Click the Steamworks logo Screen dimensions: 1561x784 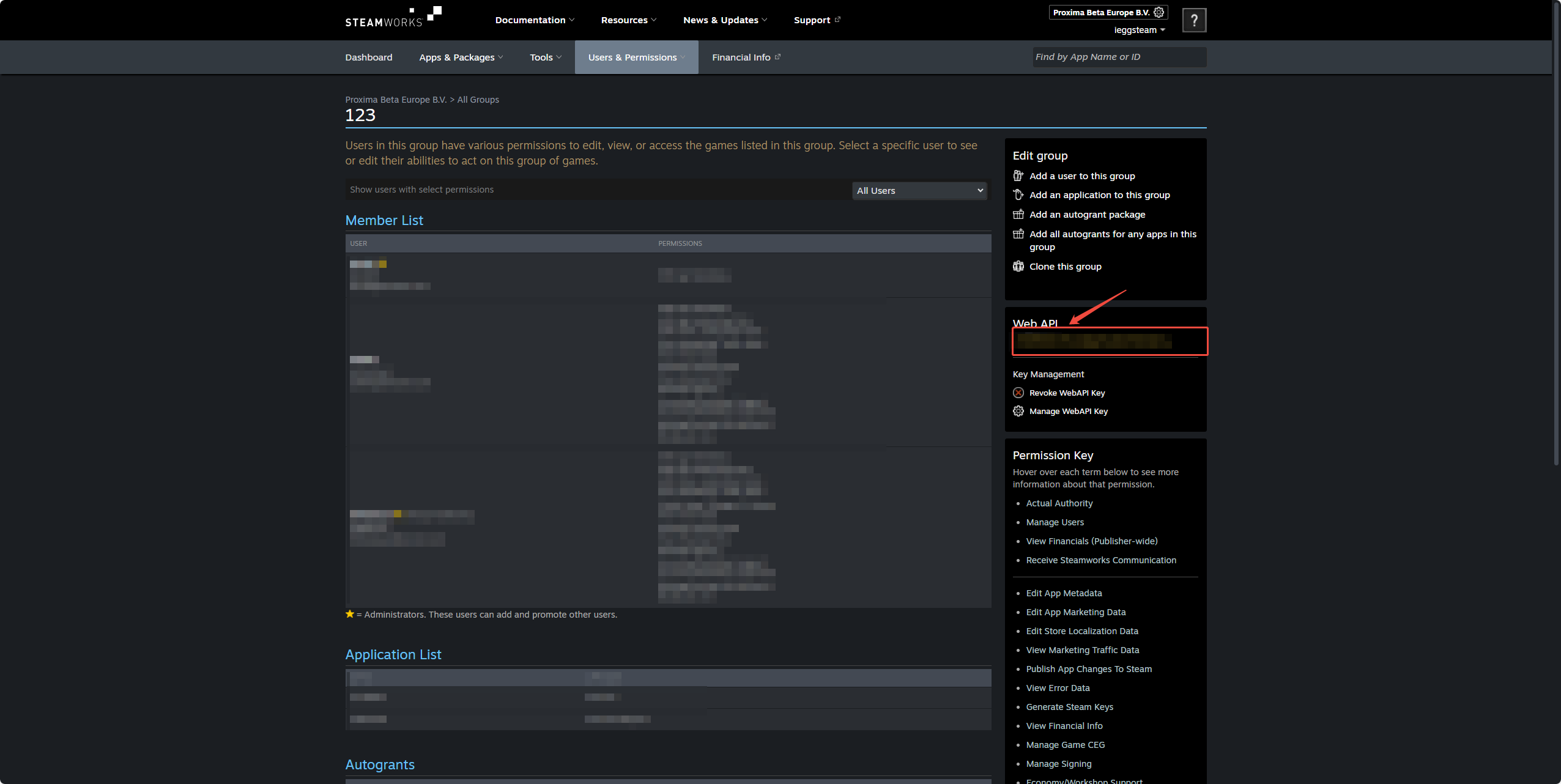pyautogui.click(x=393, y=18)
